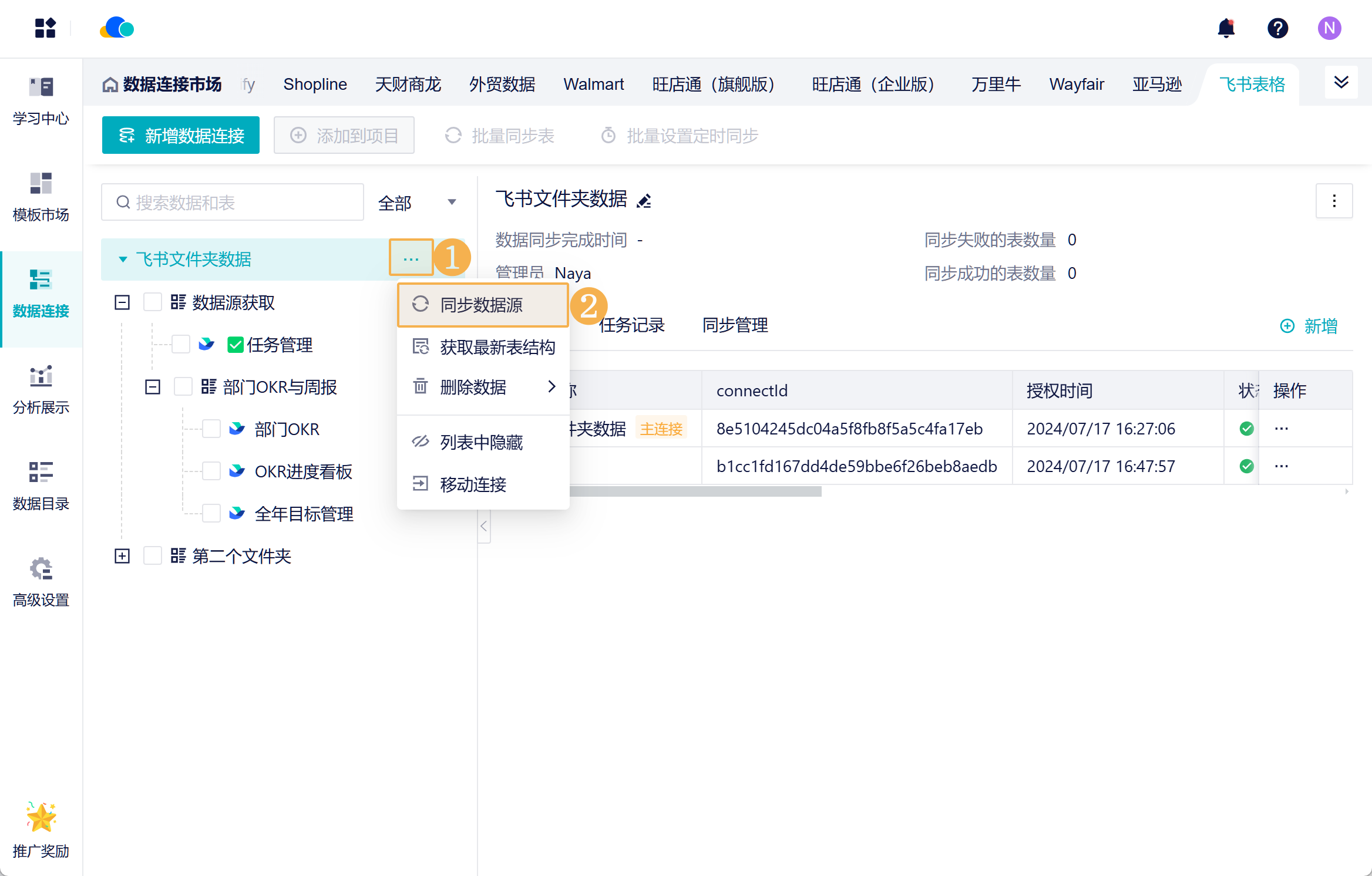Open 分析展示 in the sidebar
The height and width of the screenshot is (876, 1372).
(x=41, y=390)
